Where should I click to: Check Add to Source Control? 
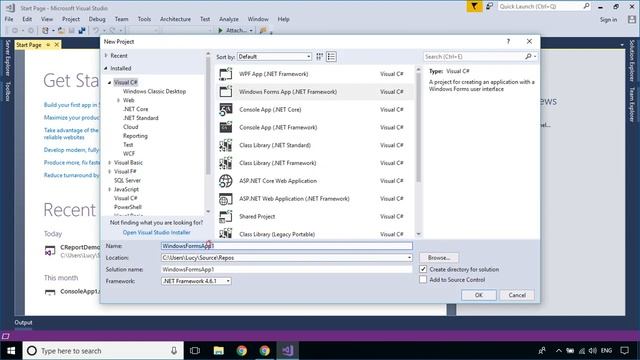pyautogui.click(x=423, y=280)
